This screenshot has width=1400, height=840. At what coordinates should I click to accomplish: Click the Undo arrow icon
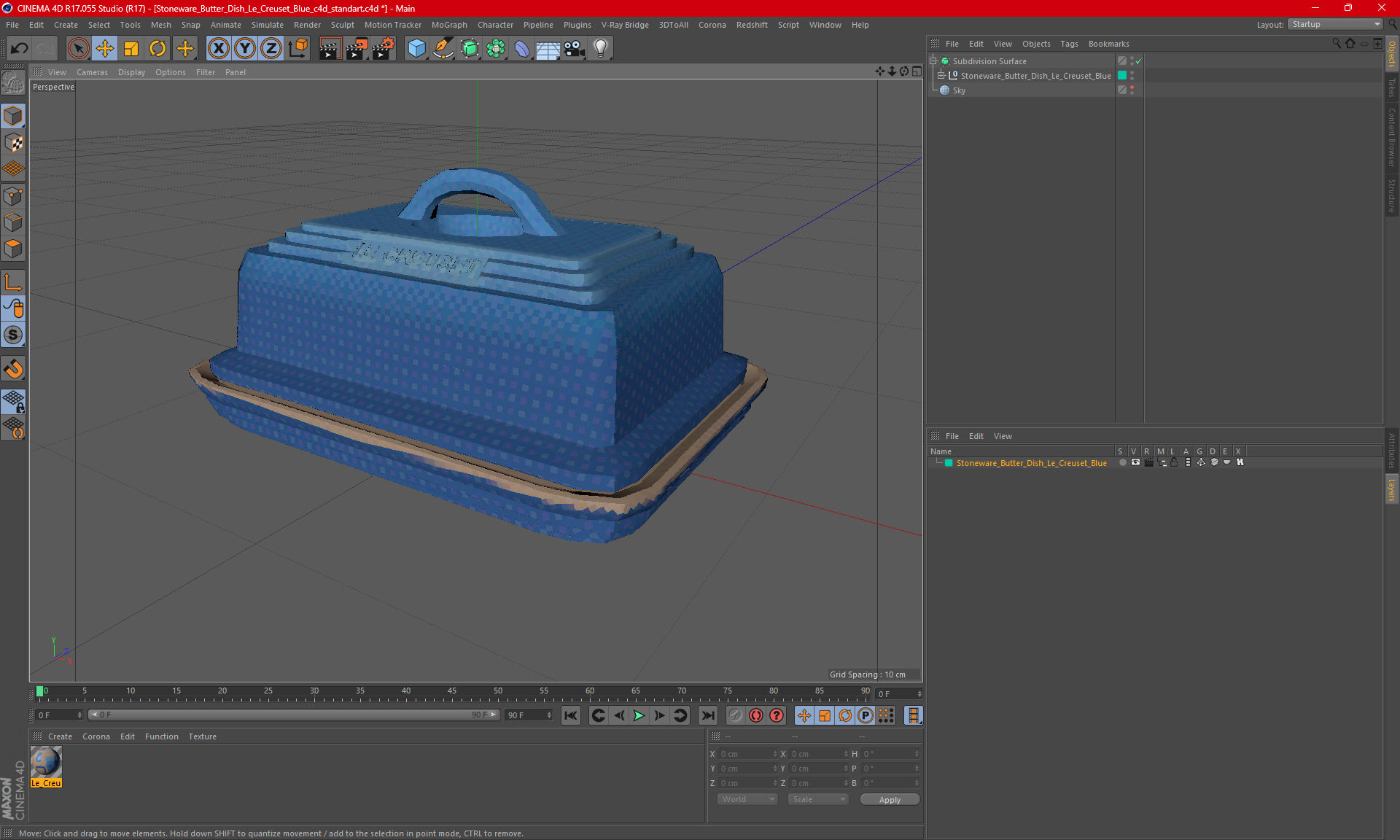20,49
